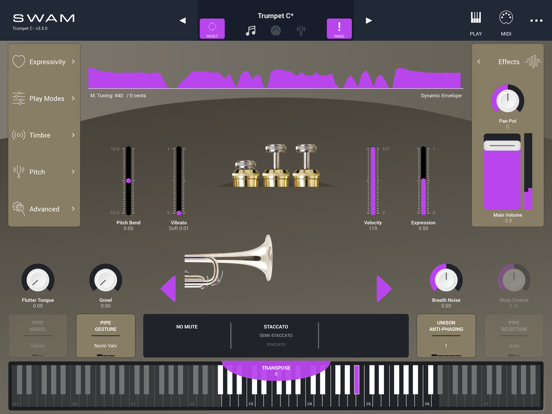
Task: Toggle the Pipe Gesture Norm Valv option
Action: 106,335
